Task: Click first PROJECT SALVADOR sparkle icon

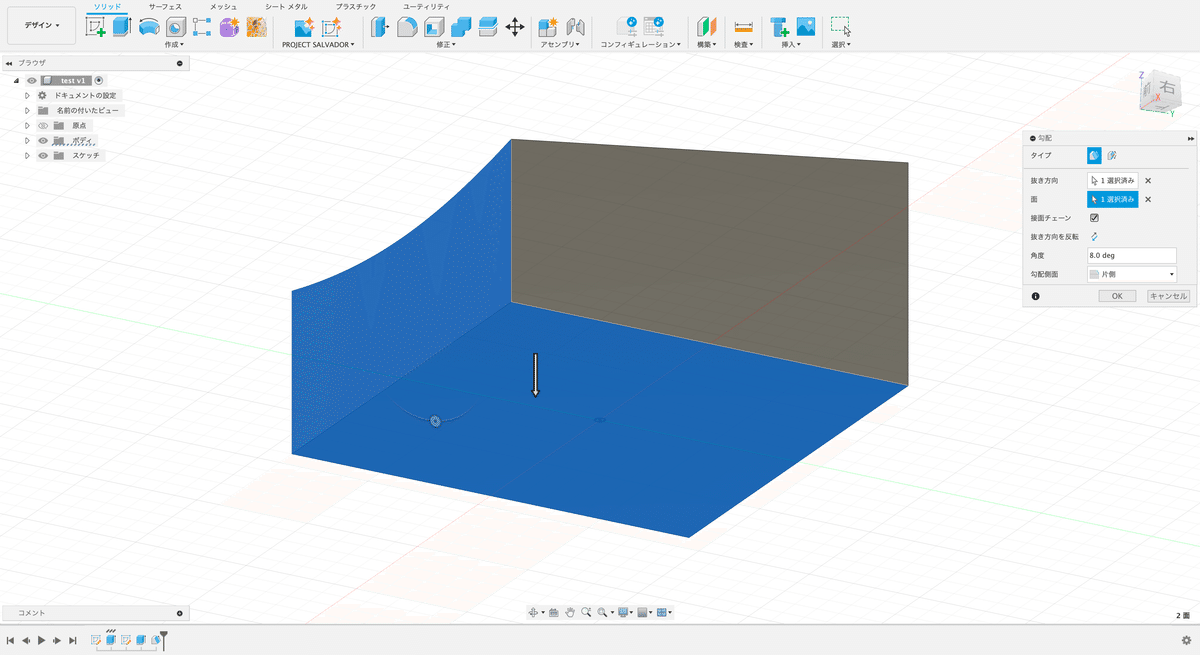Action: [304, 27]
